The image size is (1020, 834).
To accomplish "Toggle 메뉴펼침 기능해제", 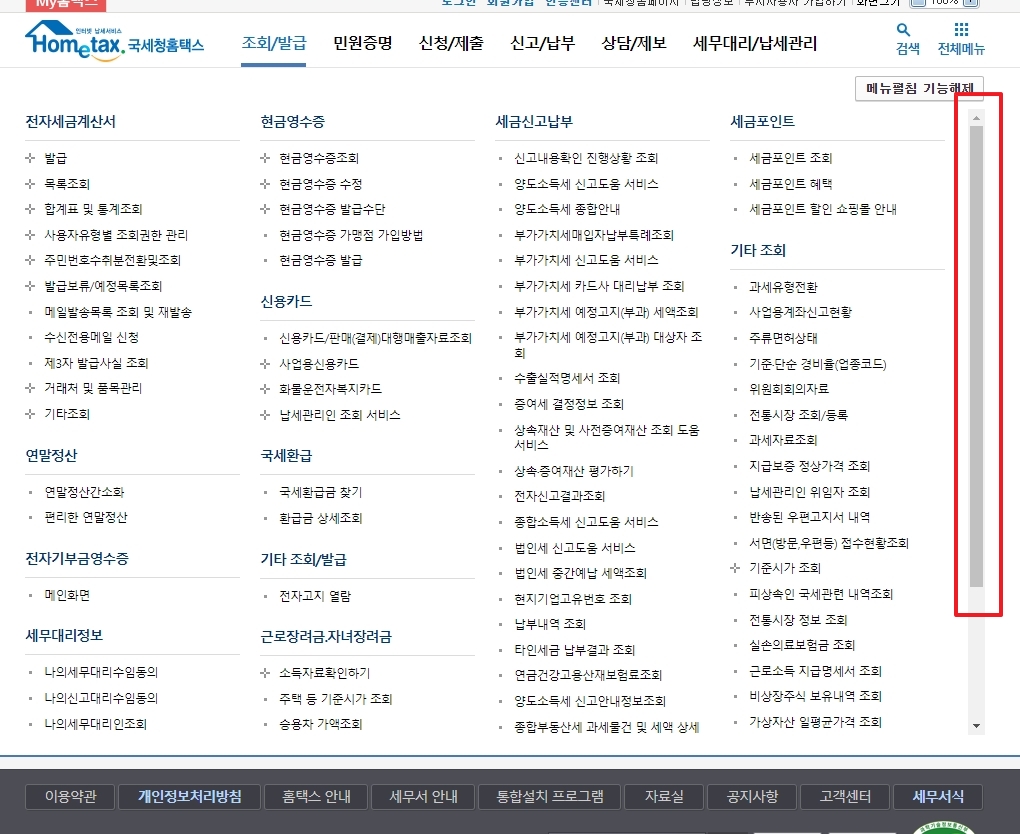I will coord(918,89).
